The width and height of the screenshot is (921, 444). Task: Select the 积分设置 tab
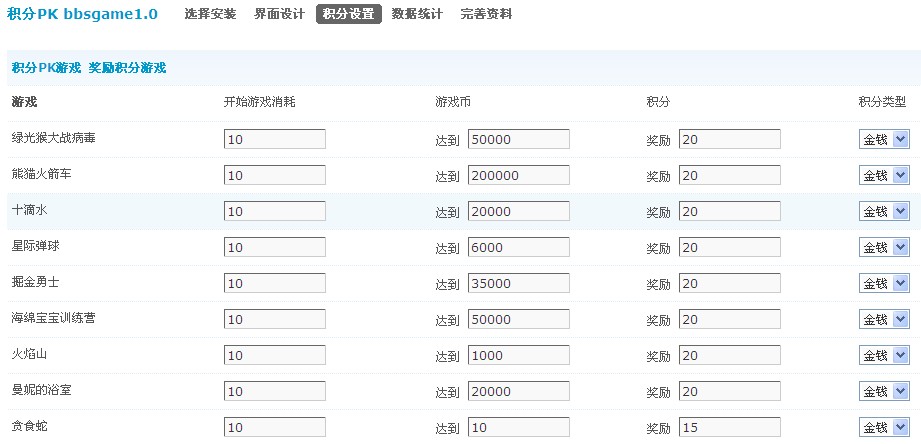click(x=349, y=14)
